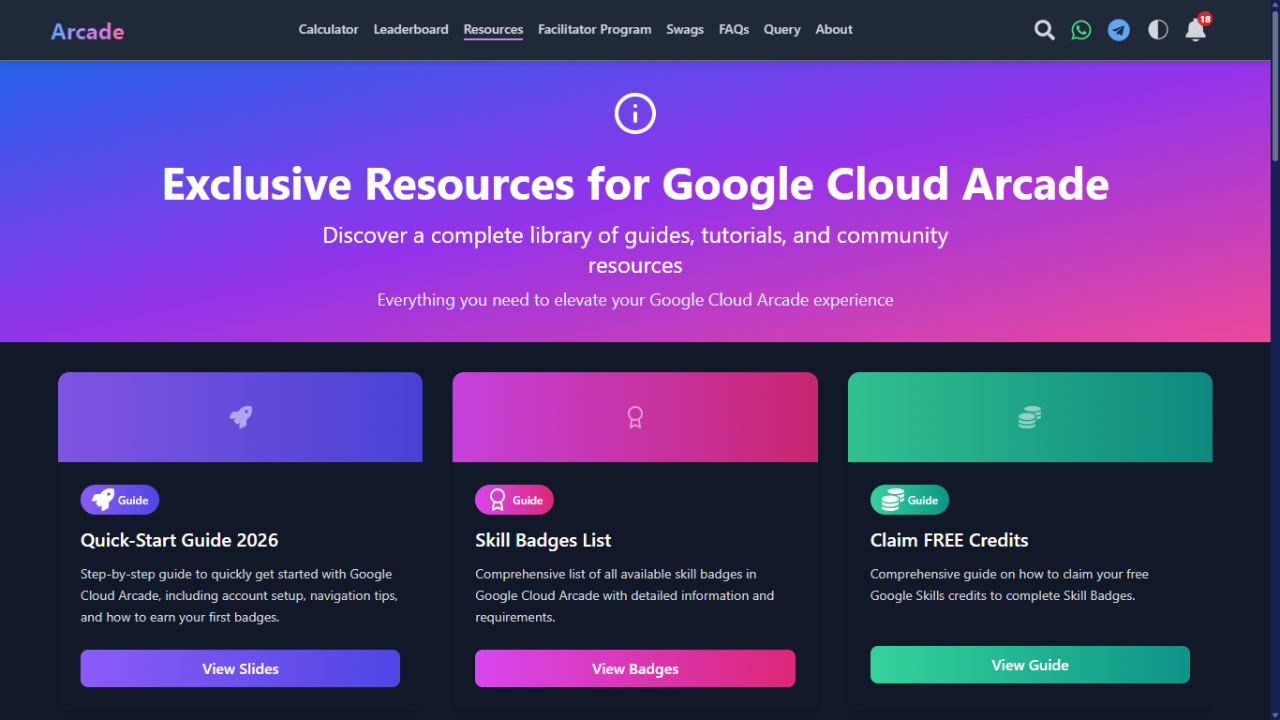
Task: Click the info circle icon in banner
Action: tap(635, 114)
